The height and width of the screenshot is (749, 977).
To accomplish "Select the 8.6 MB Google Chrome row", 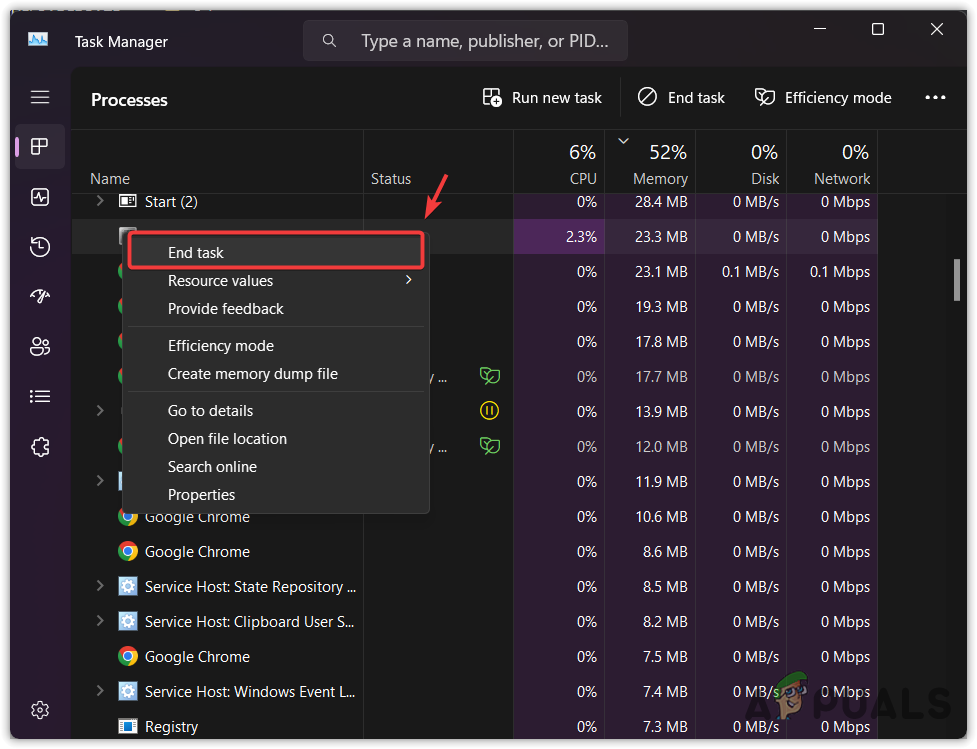I will click(x=474, y=551).
